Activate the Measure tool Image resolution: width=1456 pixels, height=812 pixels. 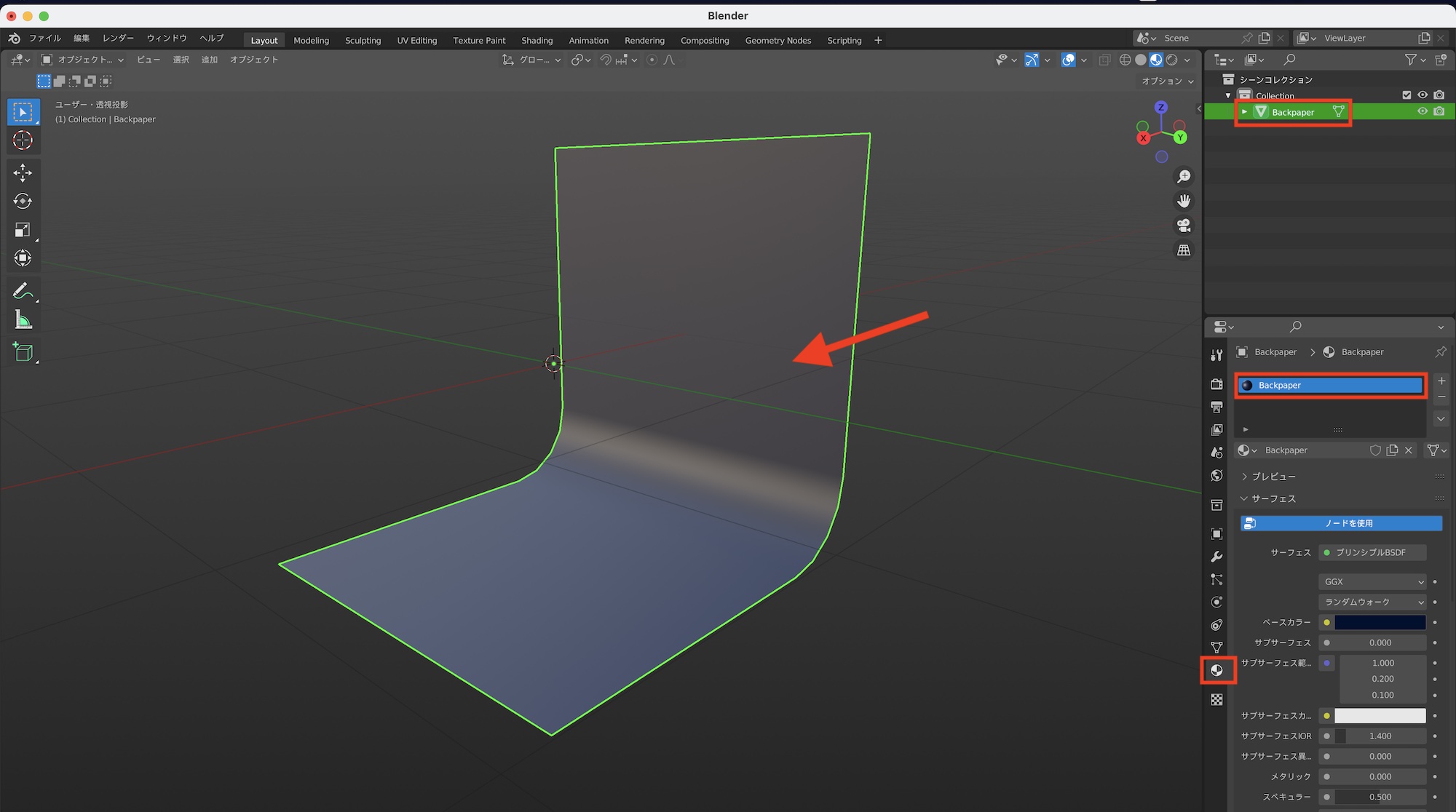(23, 320)
